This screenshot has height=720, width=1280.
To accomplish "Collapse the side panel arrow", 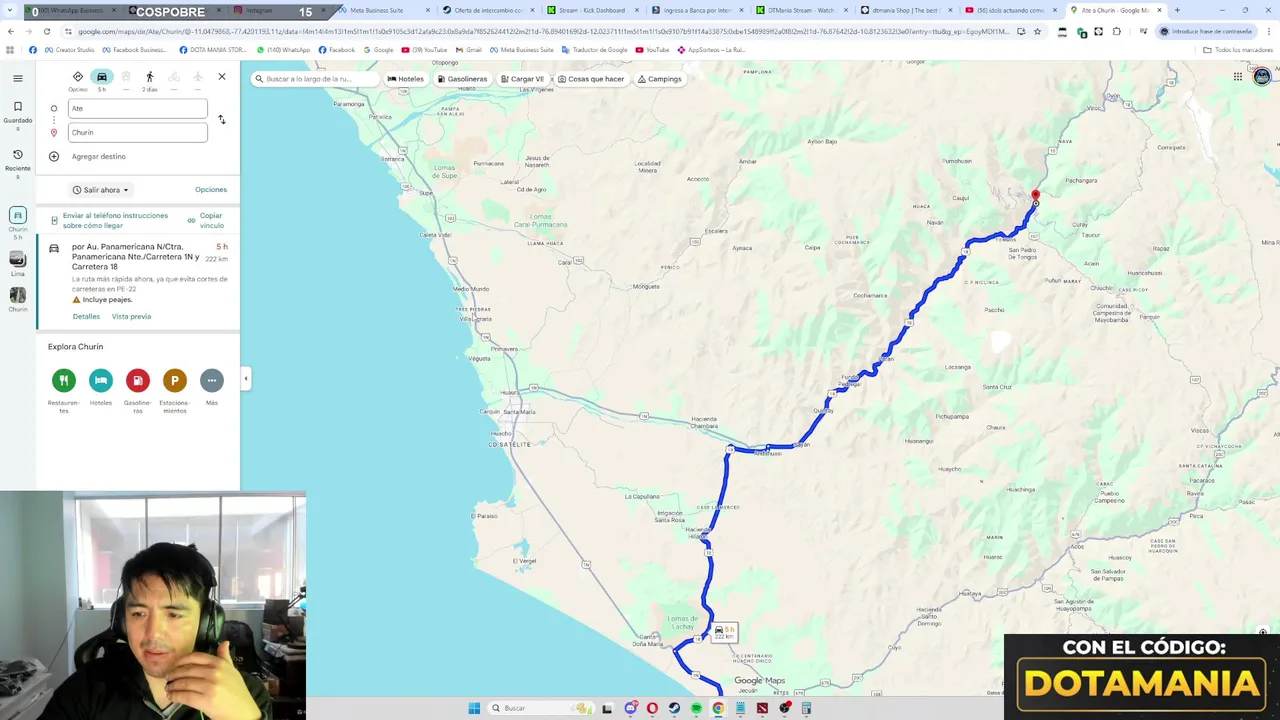I will [246, 379].
